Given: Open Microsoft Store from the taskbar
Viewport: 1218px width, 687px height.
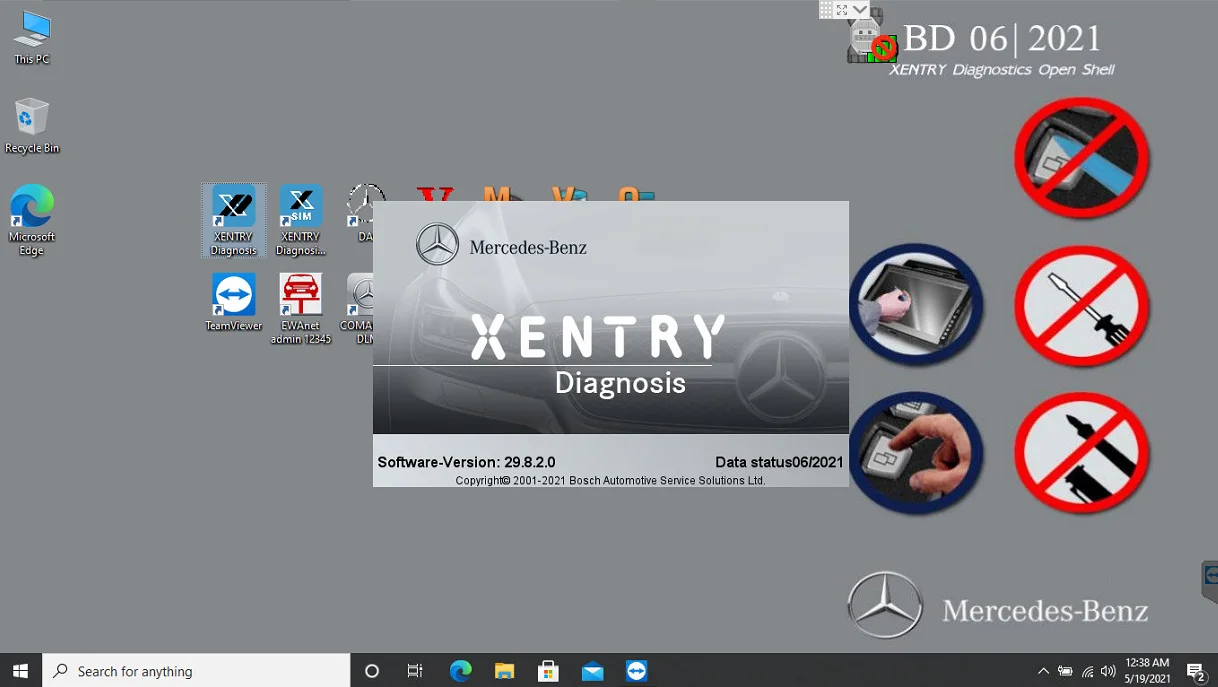Looking at the screenshot, I should tap(548, 671).
